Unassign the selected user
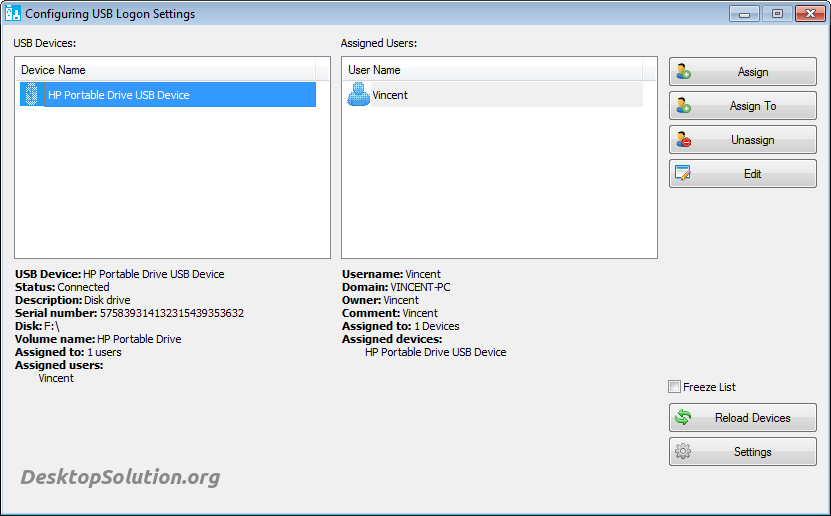Screen dimensions: 831x516 (742, 139)
